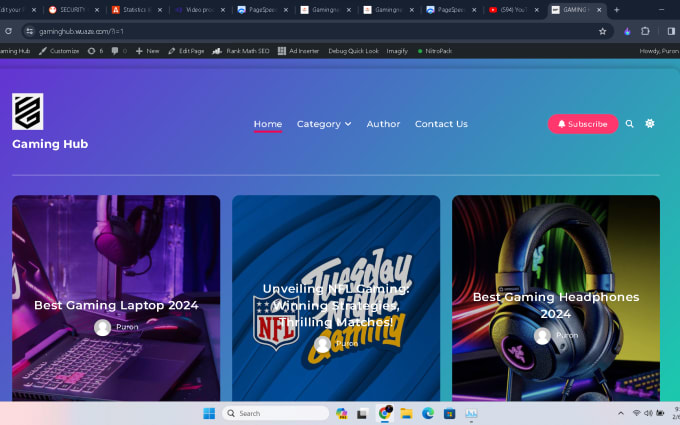Open the purple flame extension icon
The image size is (680, 425).
[x=627, y=31]
